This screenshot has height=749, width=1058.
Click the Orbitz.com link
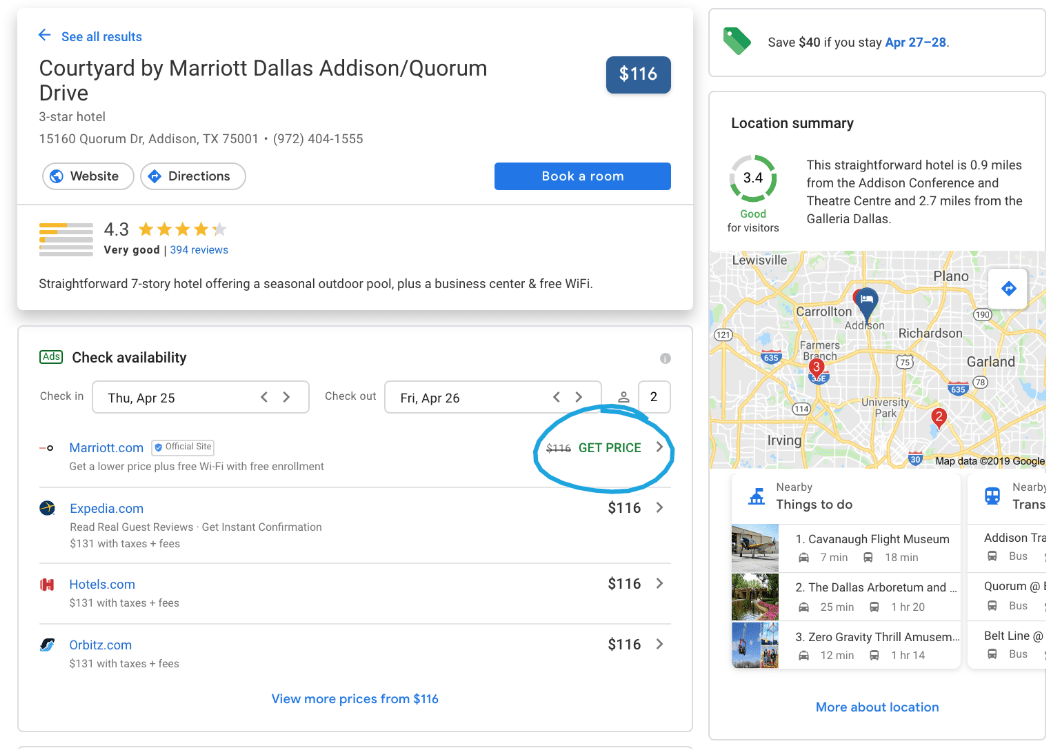pos(101,645)
